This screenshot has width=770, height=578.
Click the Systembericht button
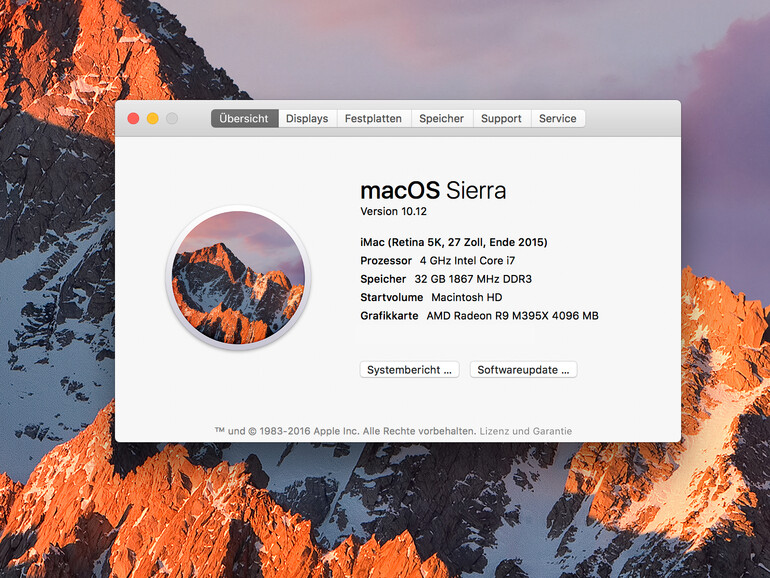(x=410, y=370)
